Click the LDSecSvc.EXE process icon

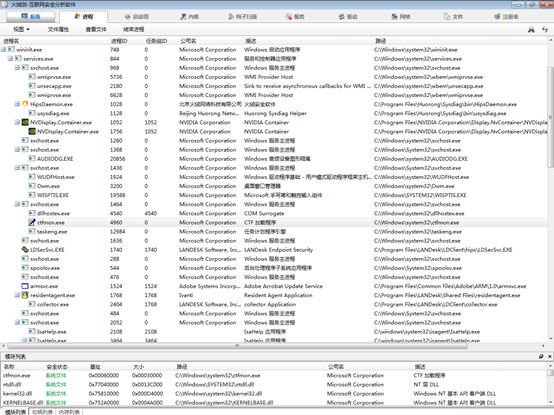[x=25, y=250]
